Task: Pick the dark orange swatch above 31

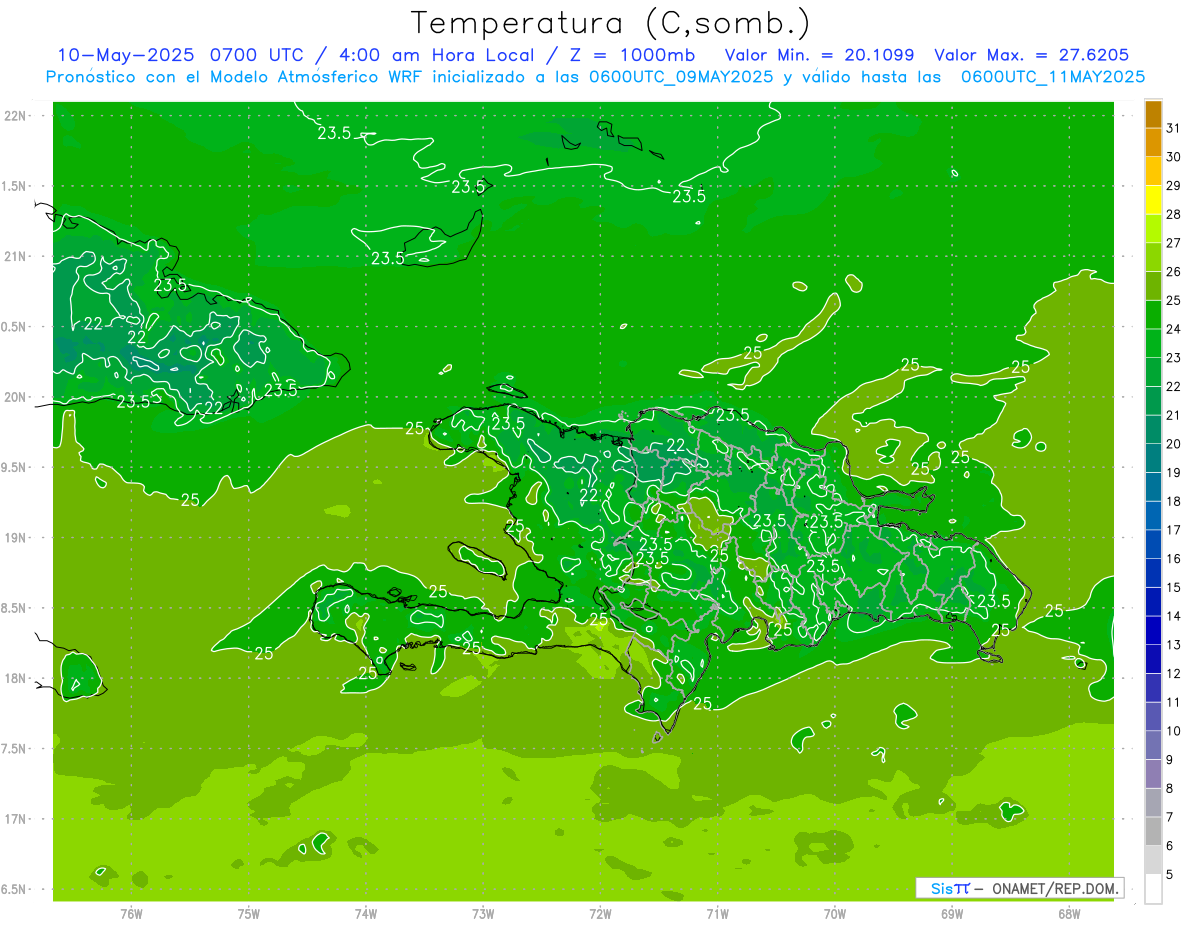Action: [x=1153, y=114]
